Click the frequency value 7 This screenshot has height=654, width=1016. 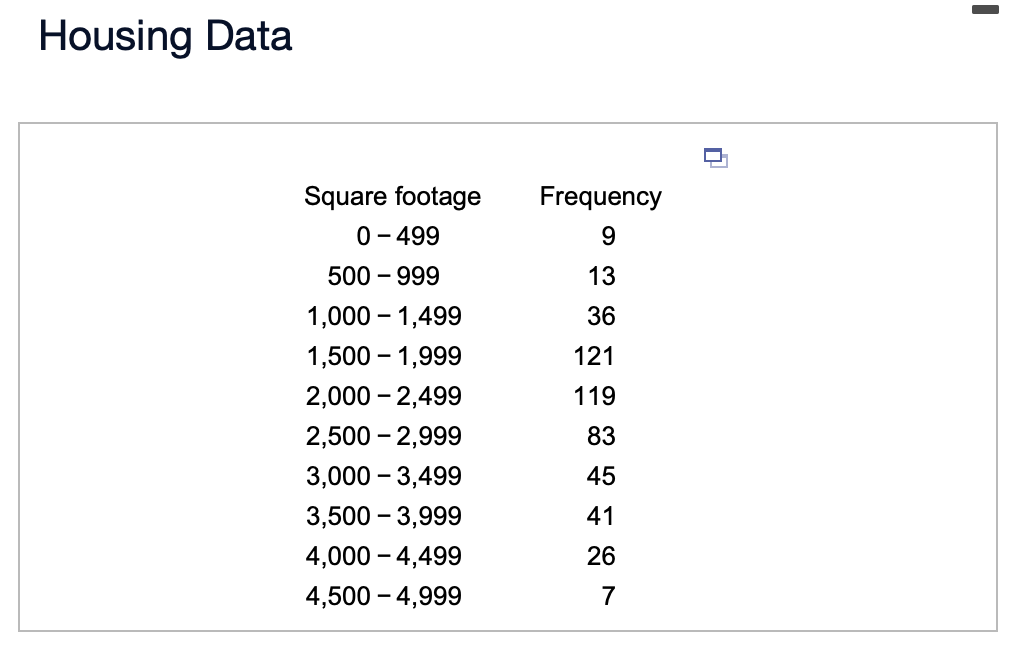pyautogui.click(x=608, y=596)
